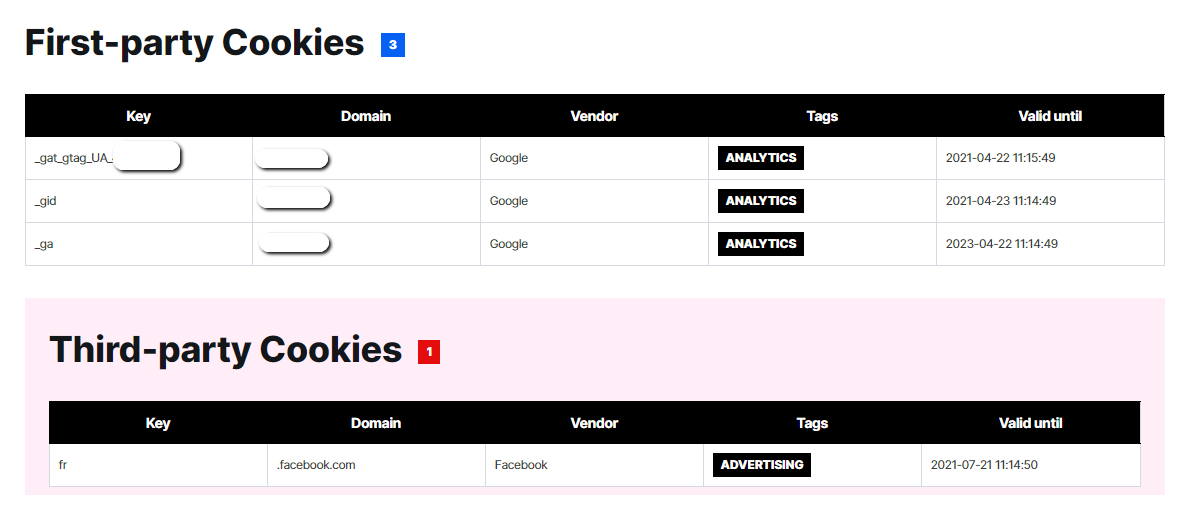Viewport: 1186px width, 525px height.
Task: Click ANALYTICS tag in _gat_gtag row
Action: coord(761,158)
